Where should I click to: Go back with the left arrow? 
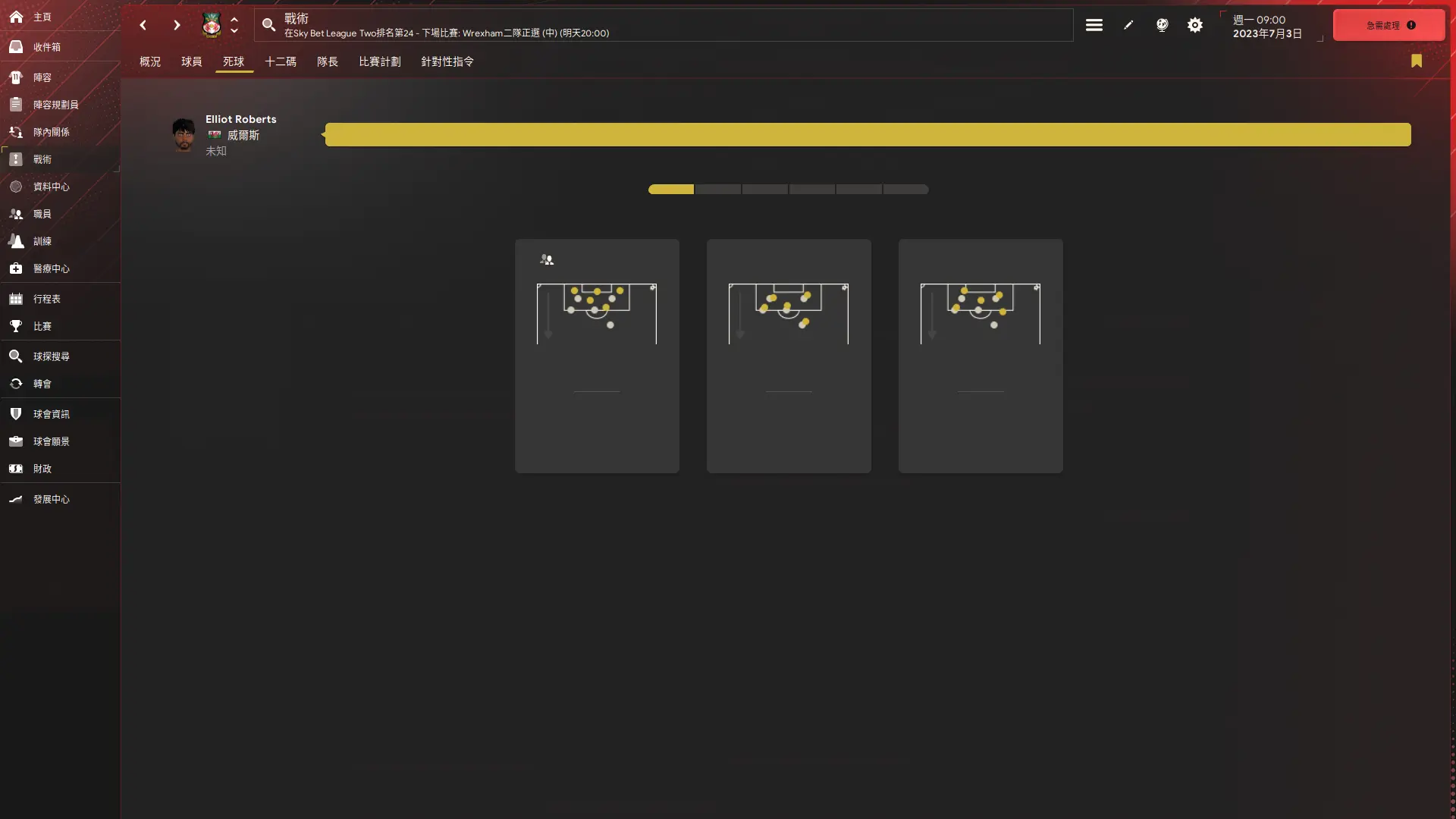(x=143, y=25)
